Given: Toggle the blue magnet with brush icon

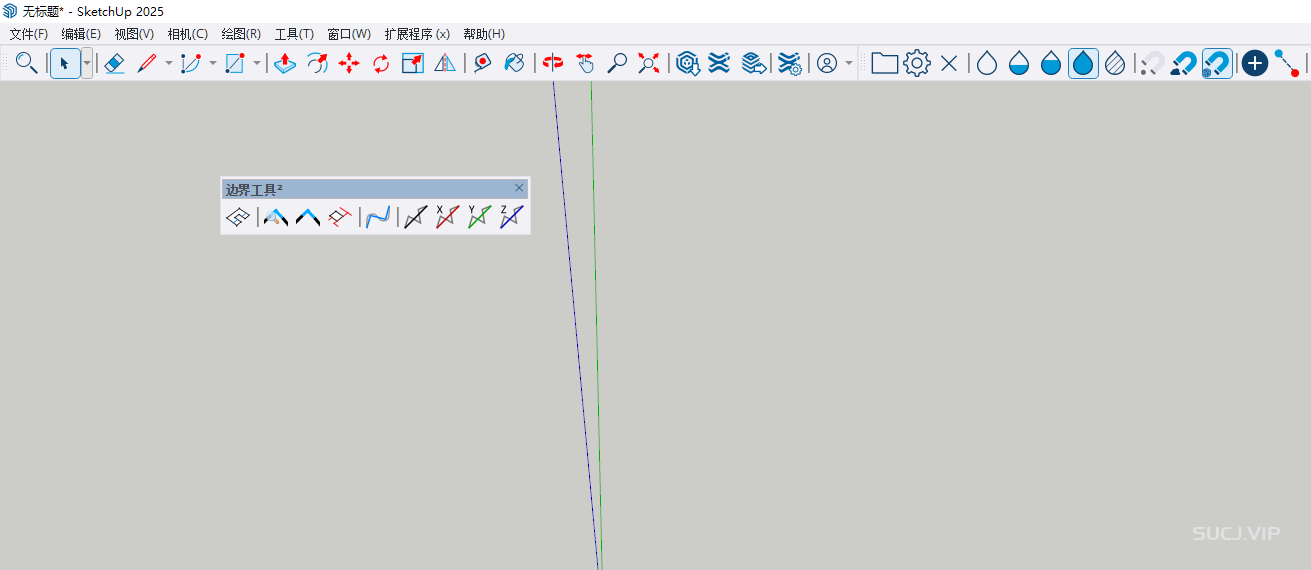Looking at the screenshot, I should (x=1184, y=63).
